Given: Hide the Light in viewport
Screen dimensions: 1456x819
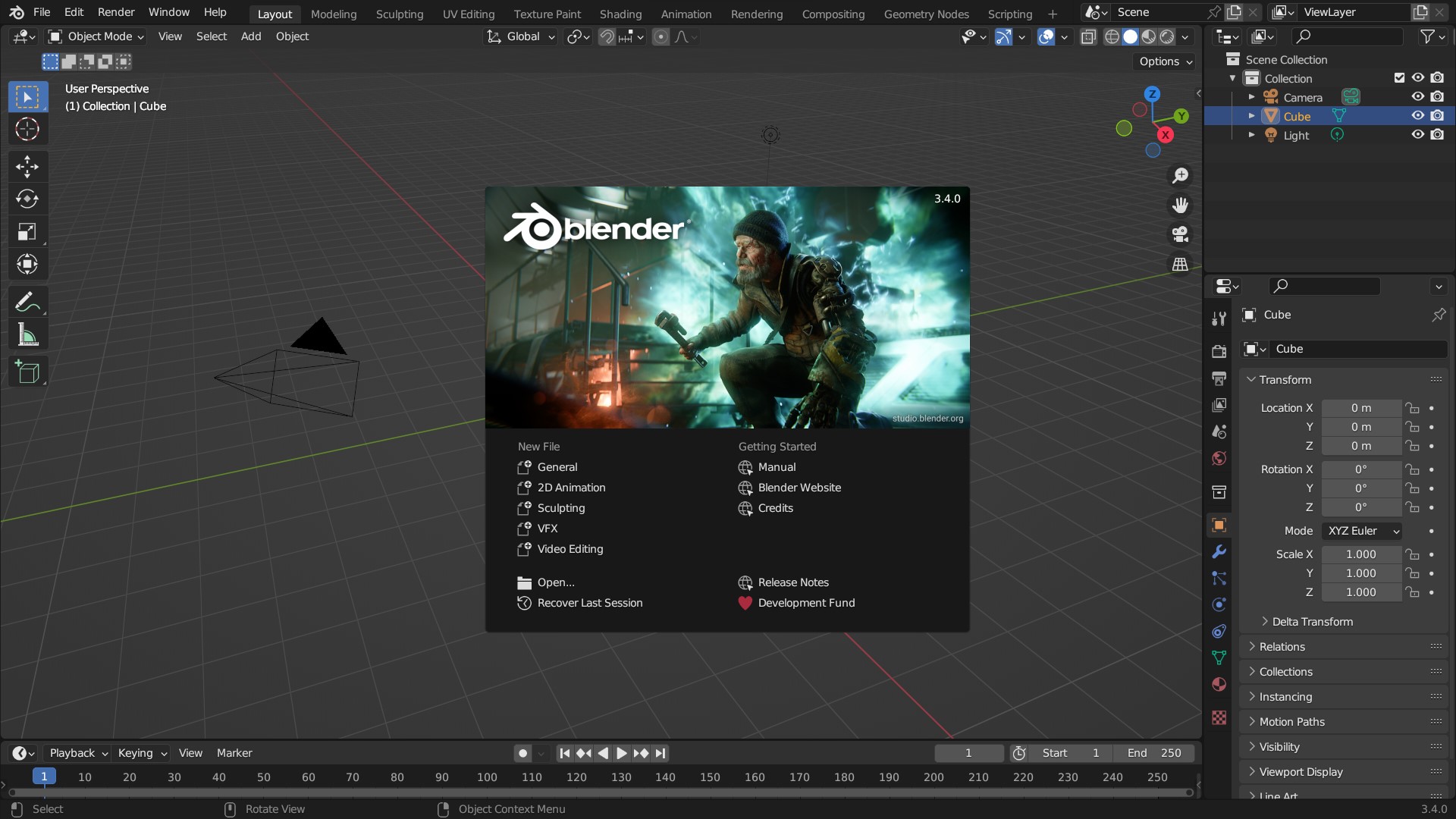Looking at the screenshot, I should coord(1417,135).
